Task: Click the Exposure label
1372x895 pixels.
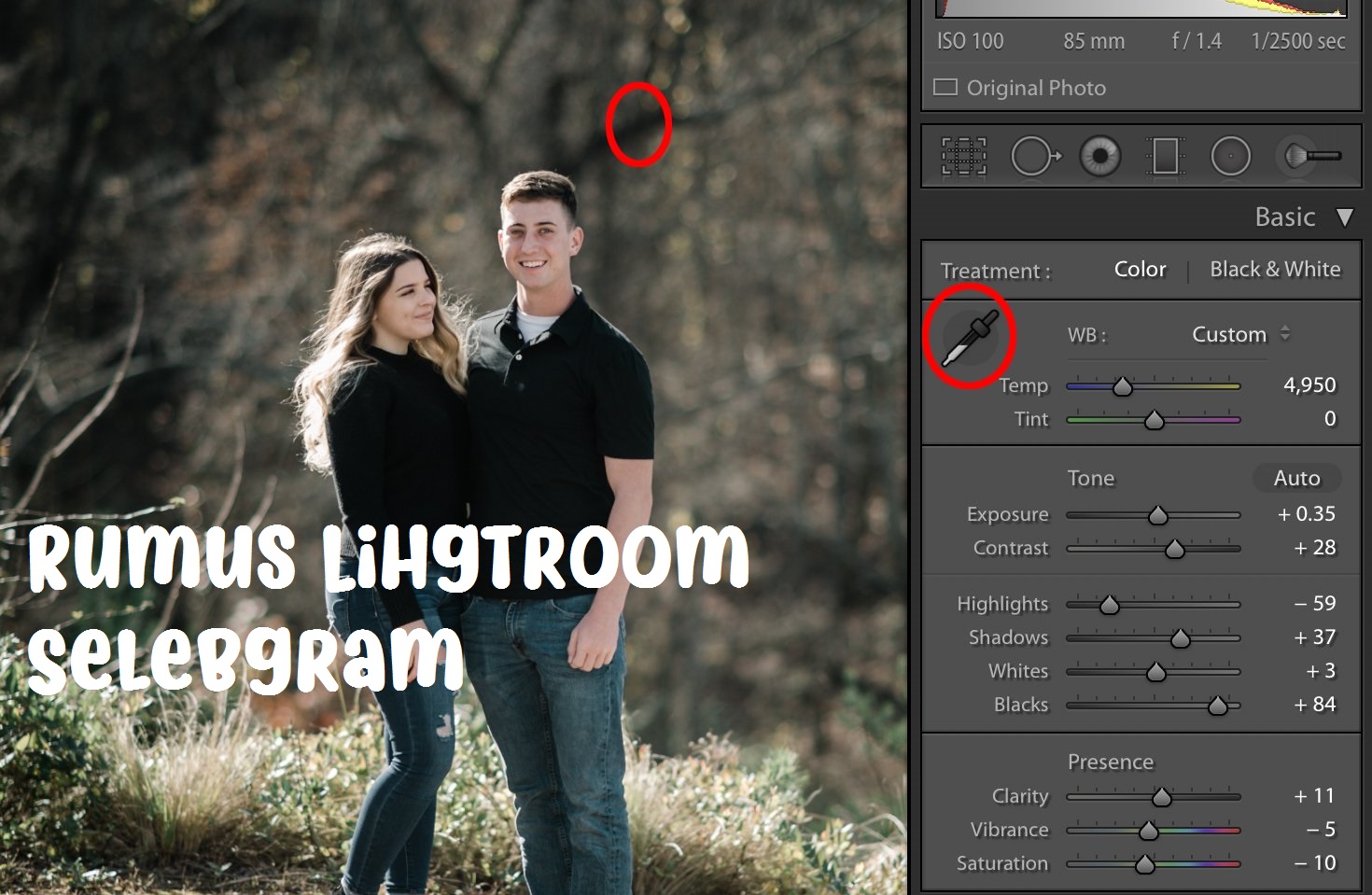Action: 1007,514
